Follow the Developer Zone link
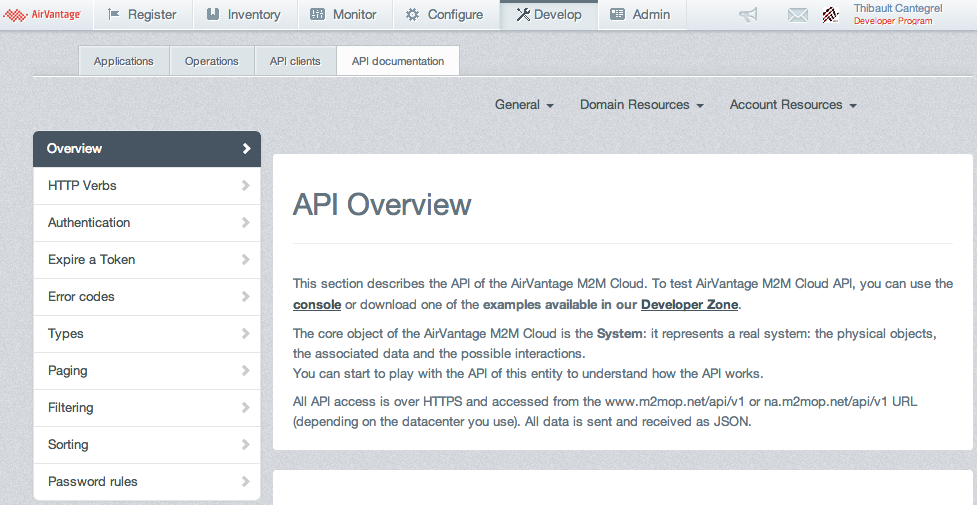The height and width of the screenshot is (505, 977). [689, 305]
